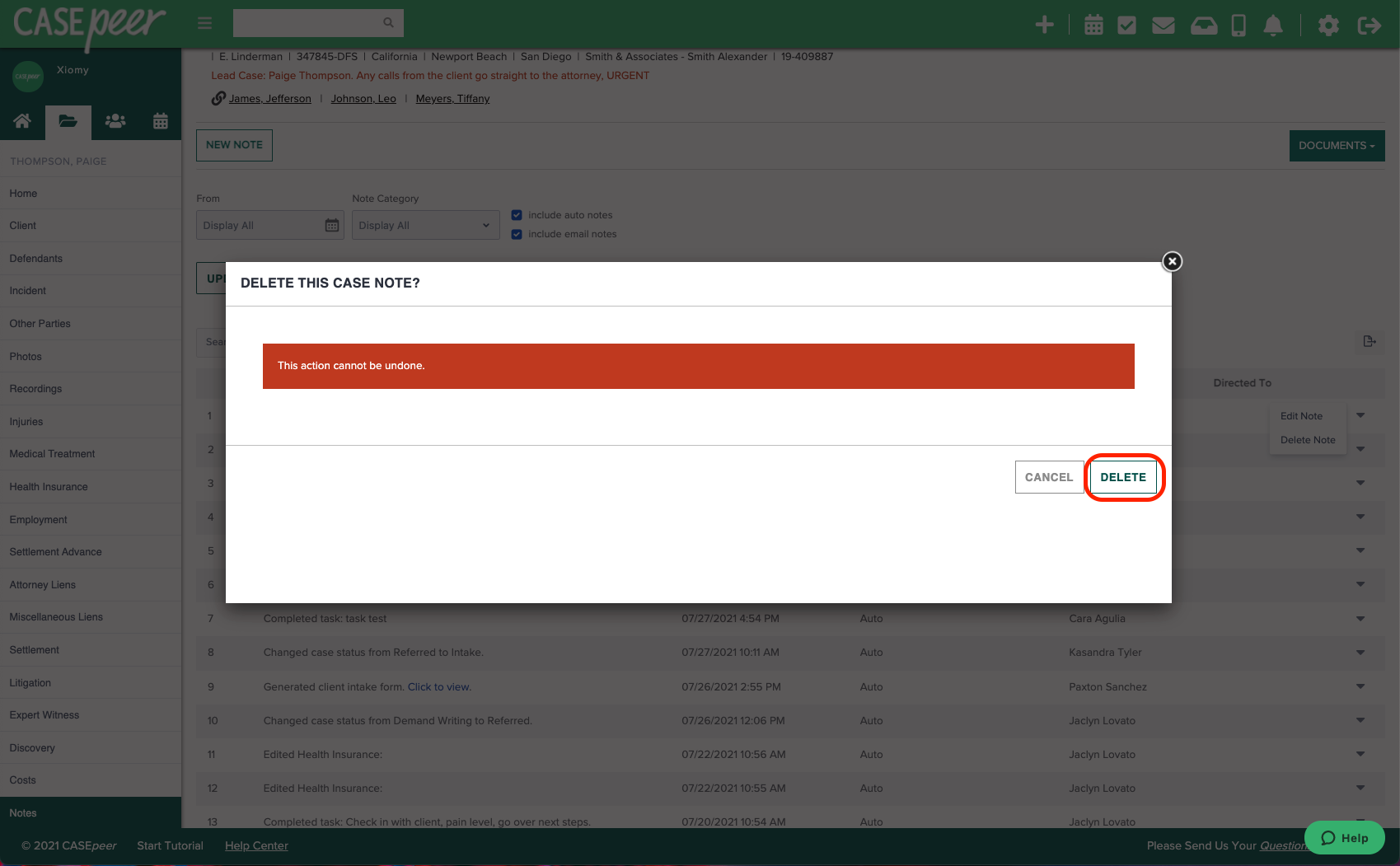This screenshot has width=1400, height=866.
Task: Click the inbox tray icon
Action: pyautogui.click(x=1204, y=25)
